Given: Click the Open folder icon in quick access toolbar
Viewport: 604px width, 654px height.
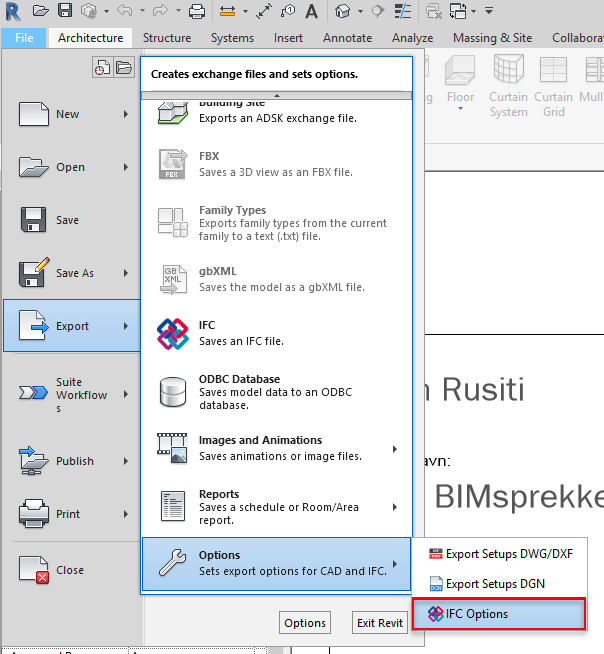Looking at the screenshot, I should click(40, 10).
